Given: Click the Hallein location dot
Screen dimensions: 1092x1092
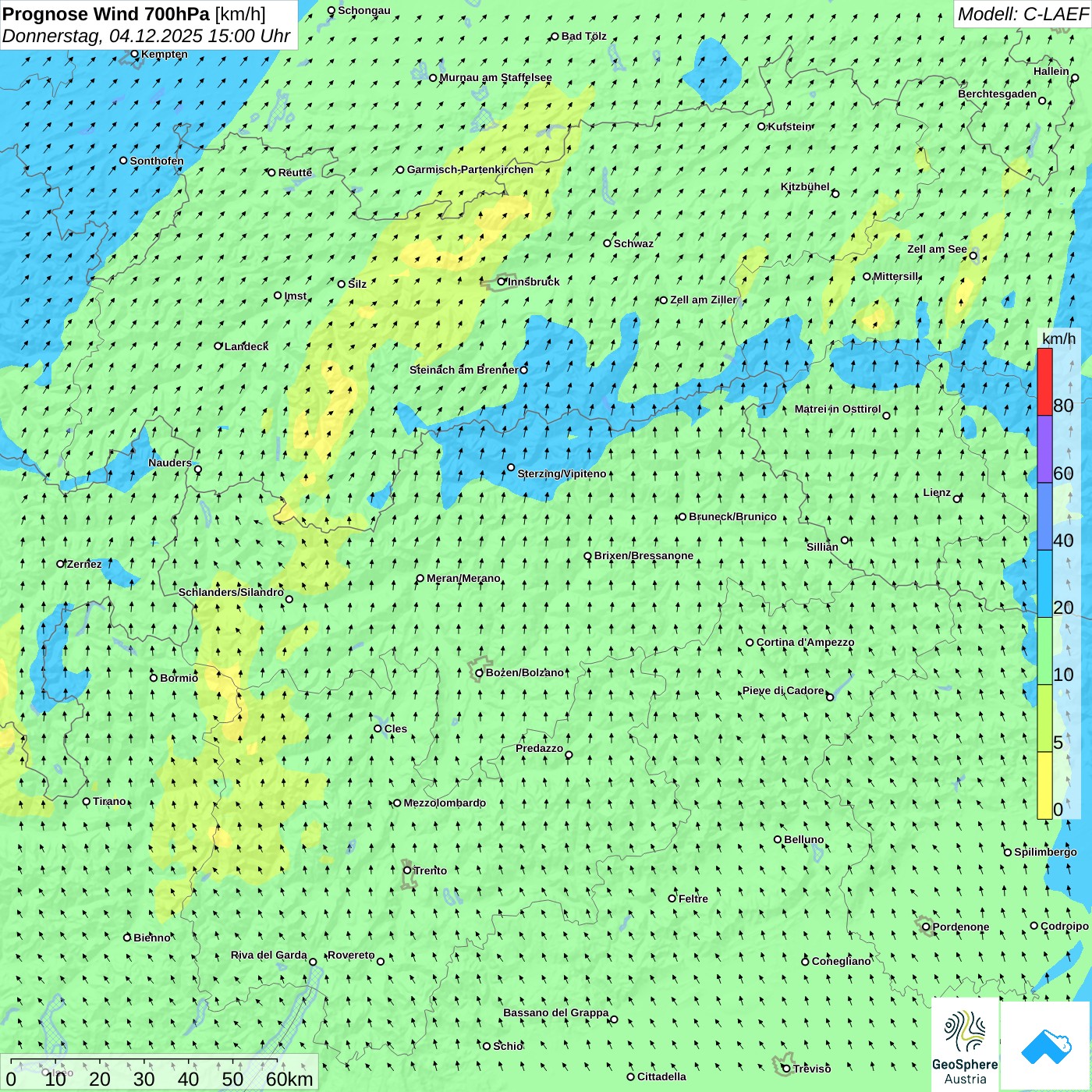Looking at the screenshot, I should pyautogui.click(x=1075, y=77).
